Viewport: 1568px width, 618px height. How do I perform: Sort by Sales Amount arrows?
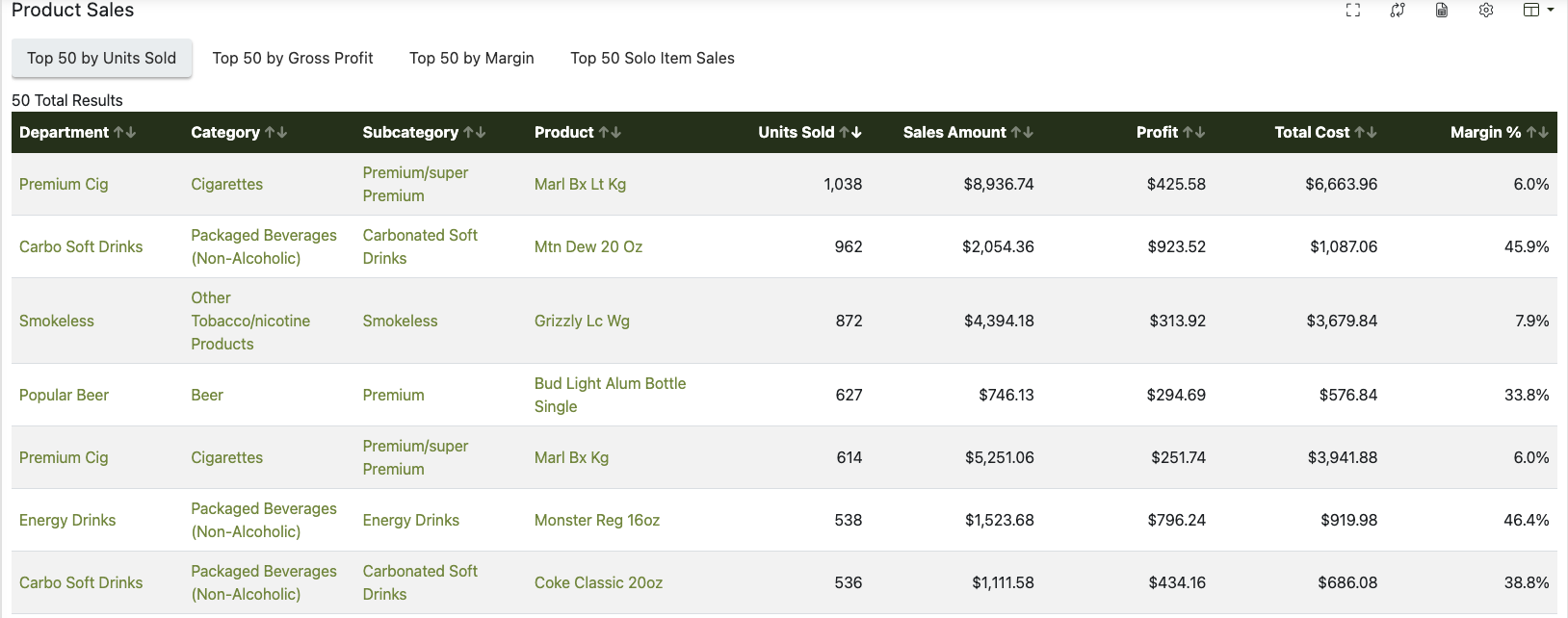[x=1022, y=133]
